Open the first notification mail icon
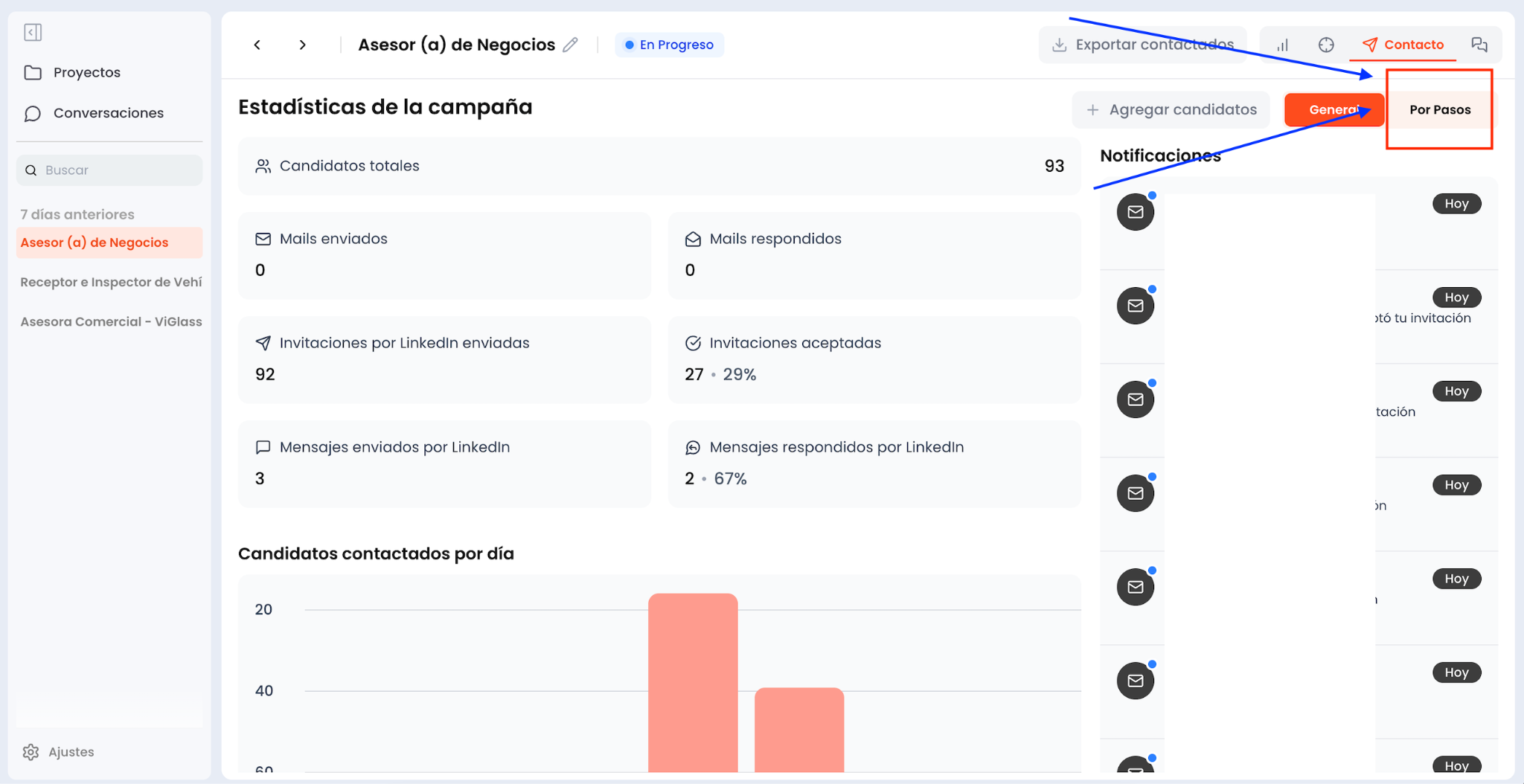The image size is (1524, 784). (x=1136, y=212)
